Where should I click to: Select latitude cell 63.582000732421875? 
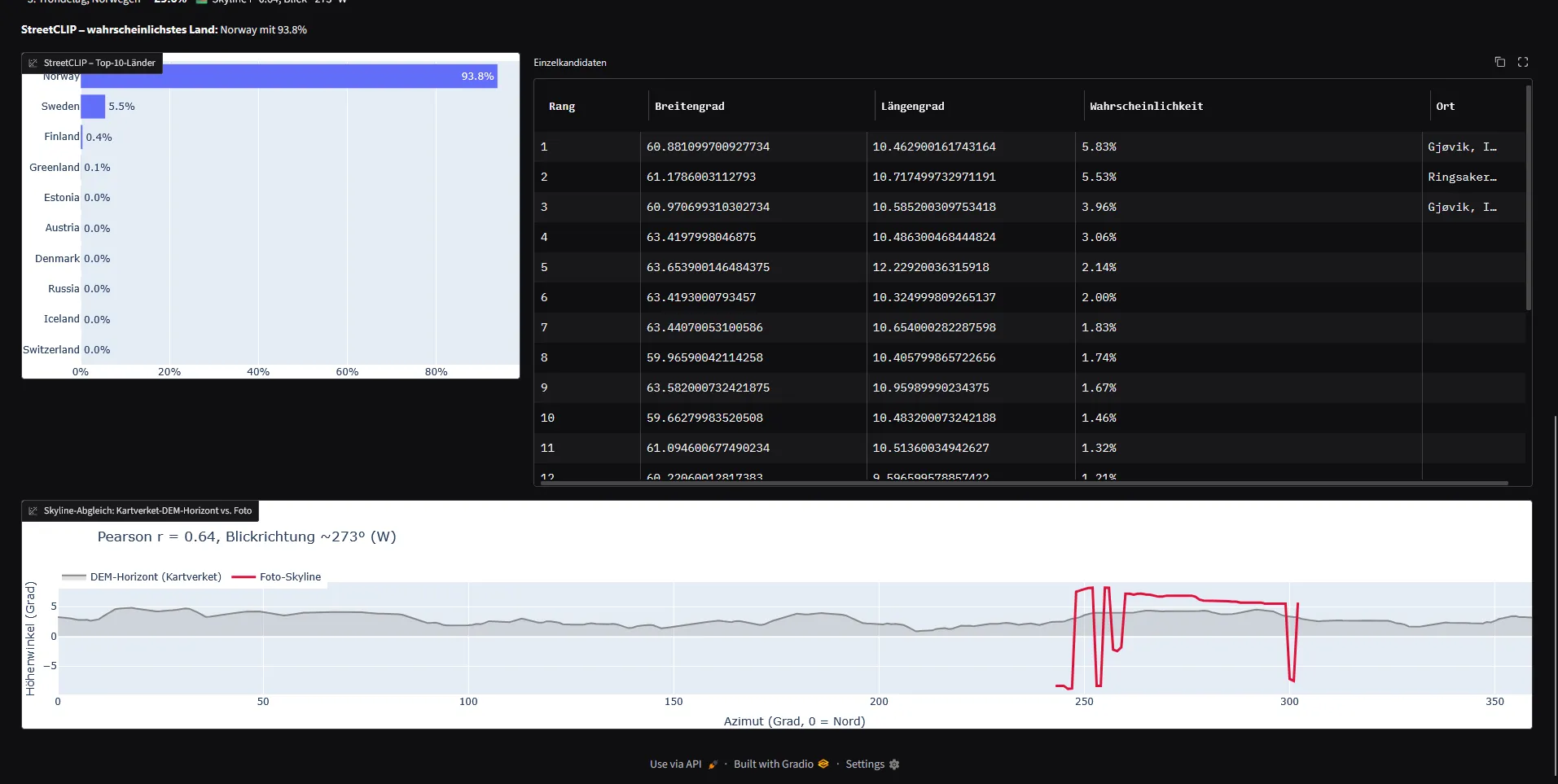(754, 388)
